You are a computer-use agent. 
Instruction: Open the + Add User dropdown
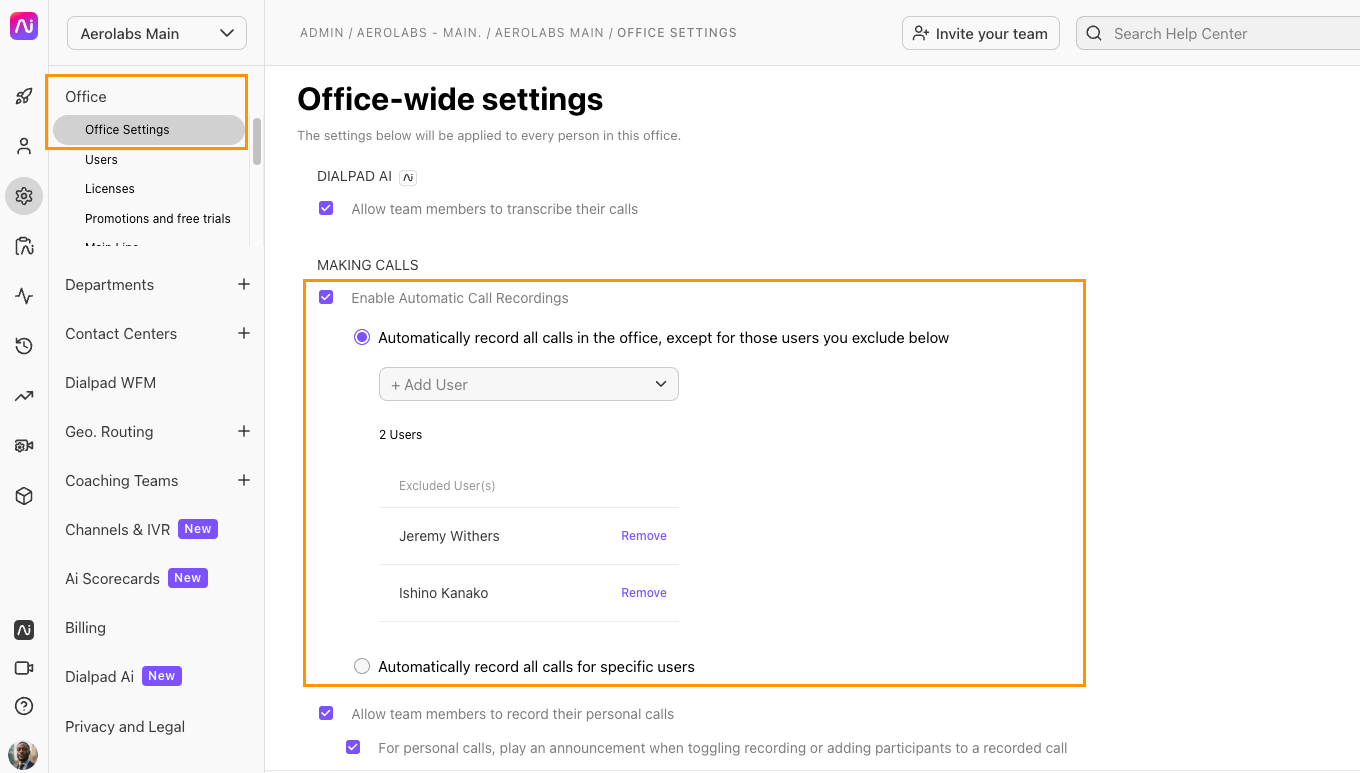(529, 384)
